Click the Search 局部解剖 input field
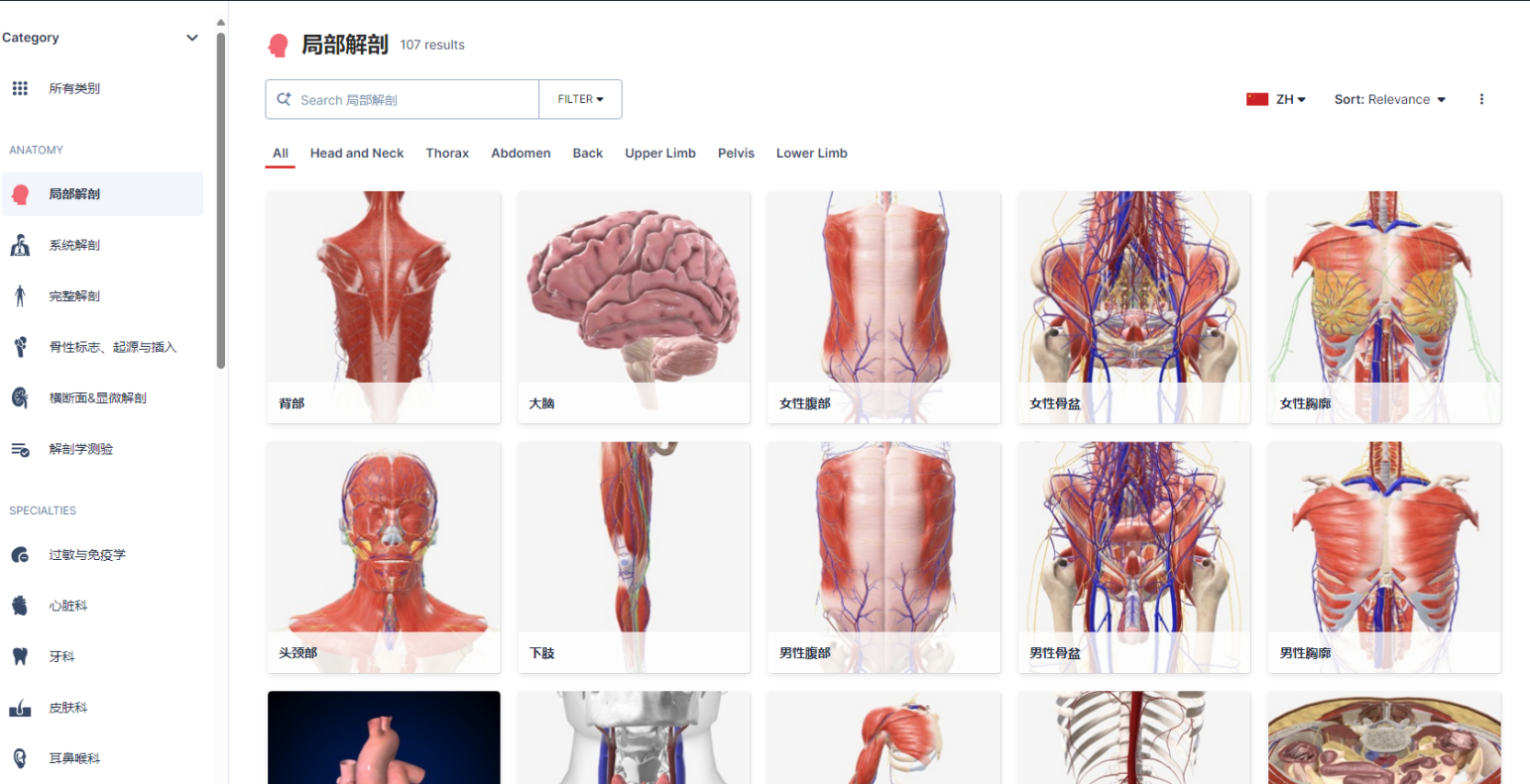The image size is (1530, 784). click(x=412, y=100)
